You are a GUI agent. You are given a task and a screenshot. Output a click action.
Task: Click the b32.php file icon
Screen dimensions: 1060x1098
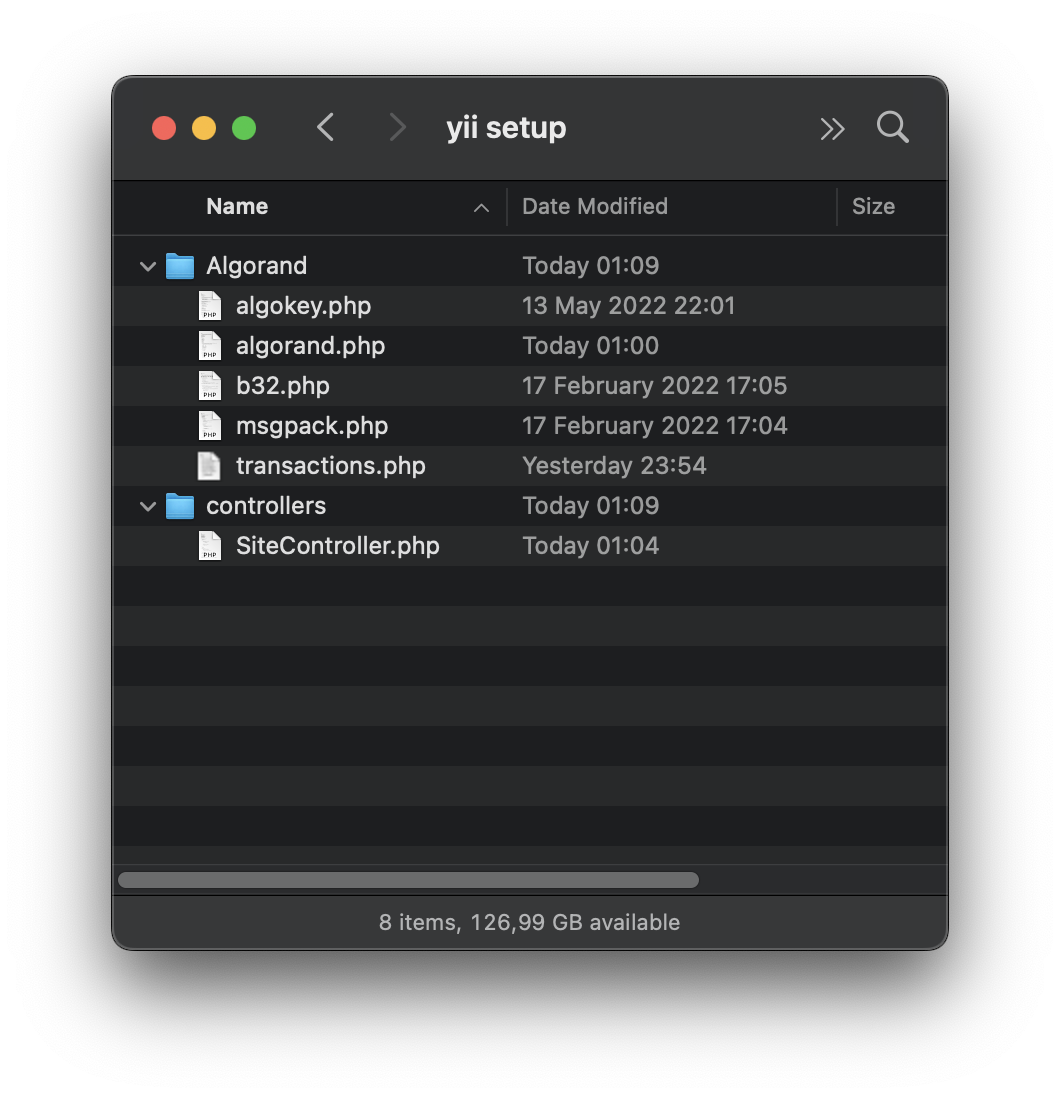tap(209, 386)
